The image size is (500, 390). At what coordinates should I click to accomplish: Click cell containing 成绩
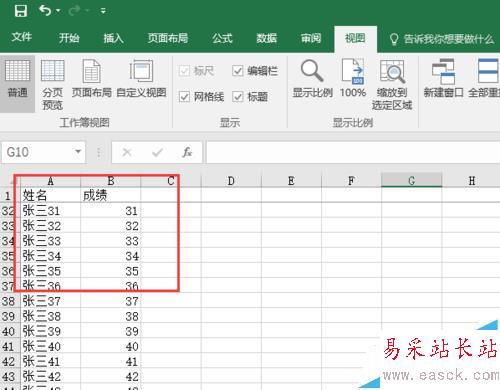coord(111,195)
